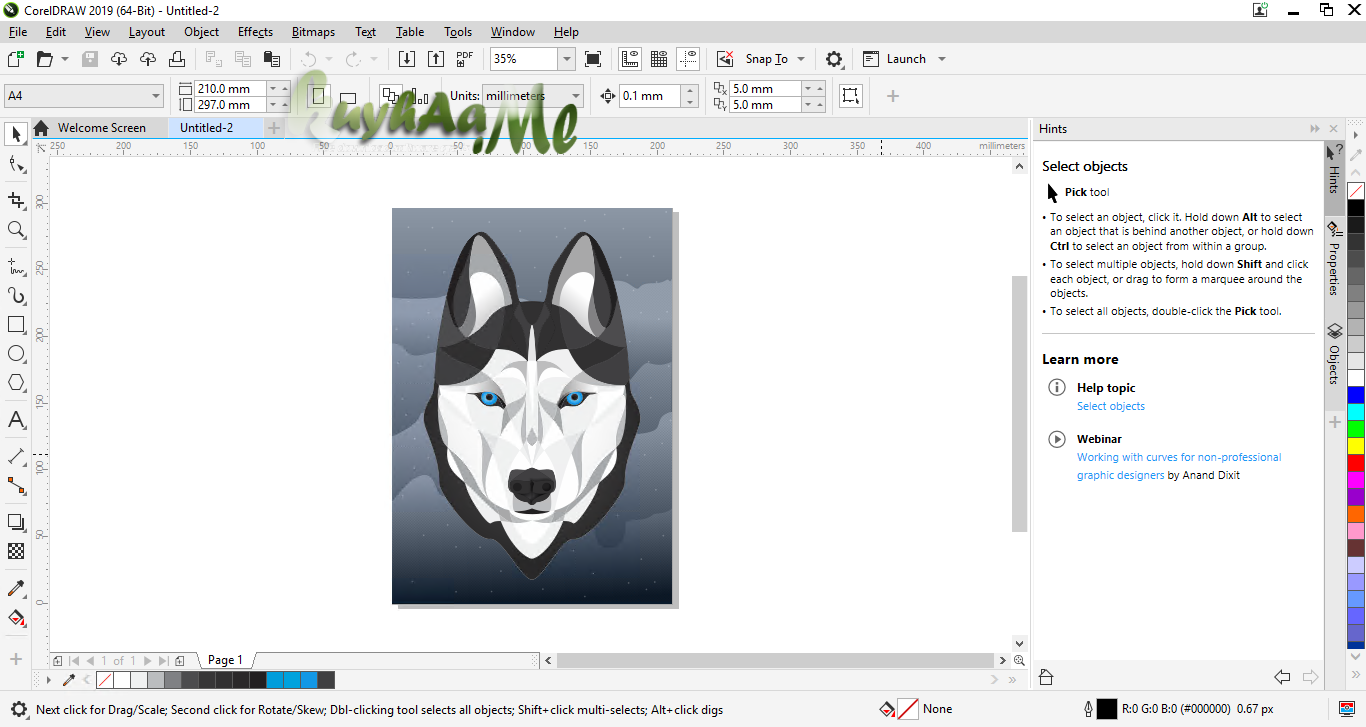Screen dimensions: 1366x727
Task: Select the Polygon tool
Action: click(x=16, y=383)
